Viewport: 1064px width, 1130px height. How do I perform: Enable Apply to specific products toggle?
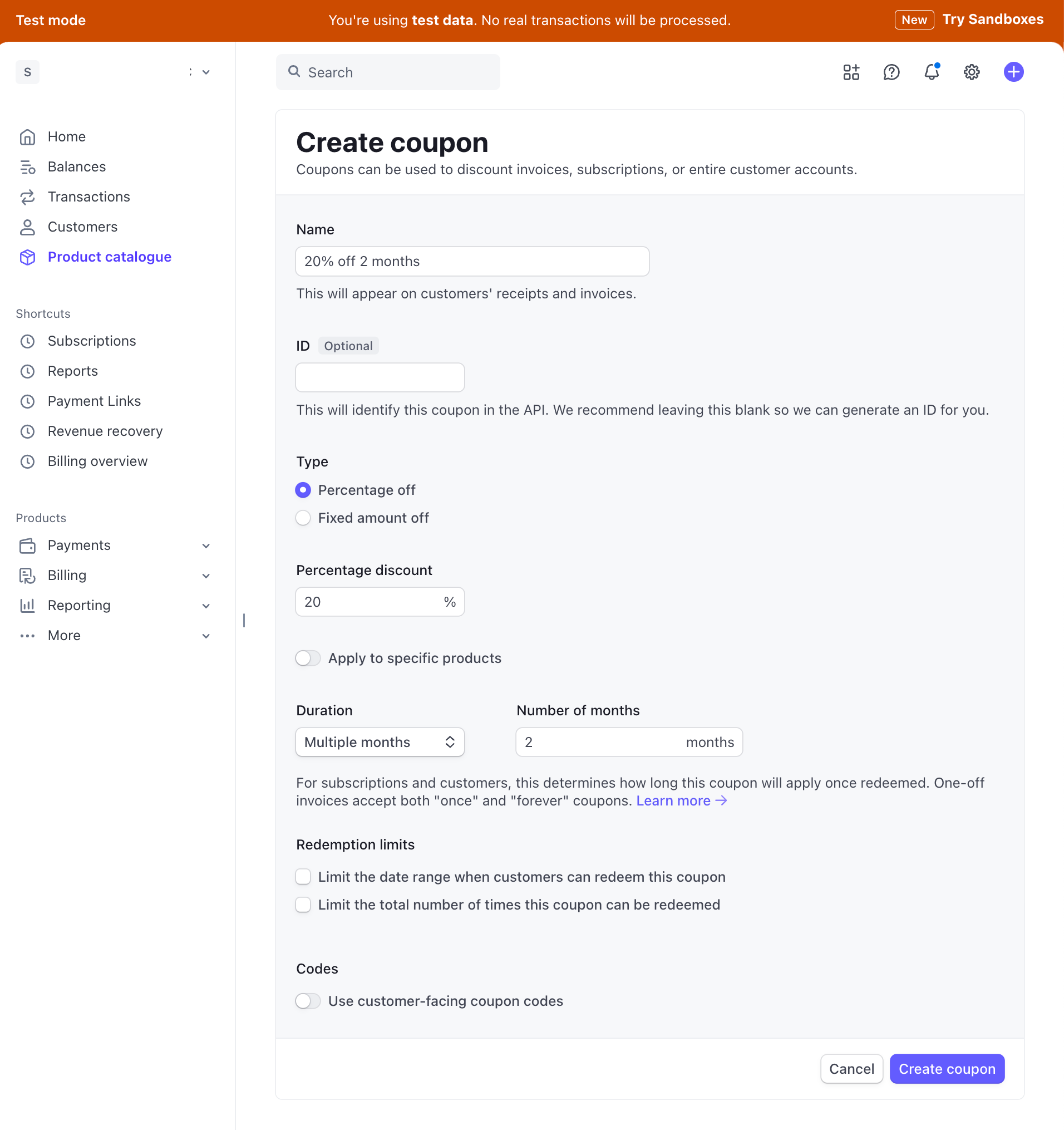click(x=308, y=658)
